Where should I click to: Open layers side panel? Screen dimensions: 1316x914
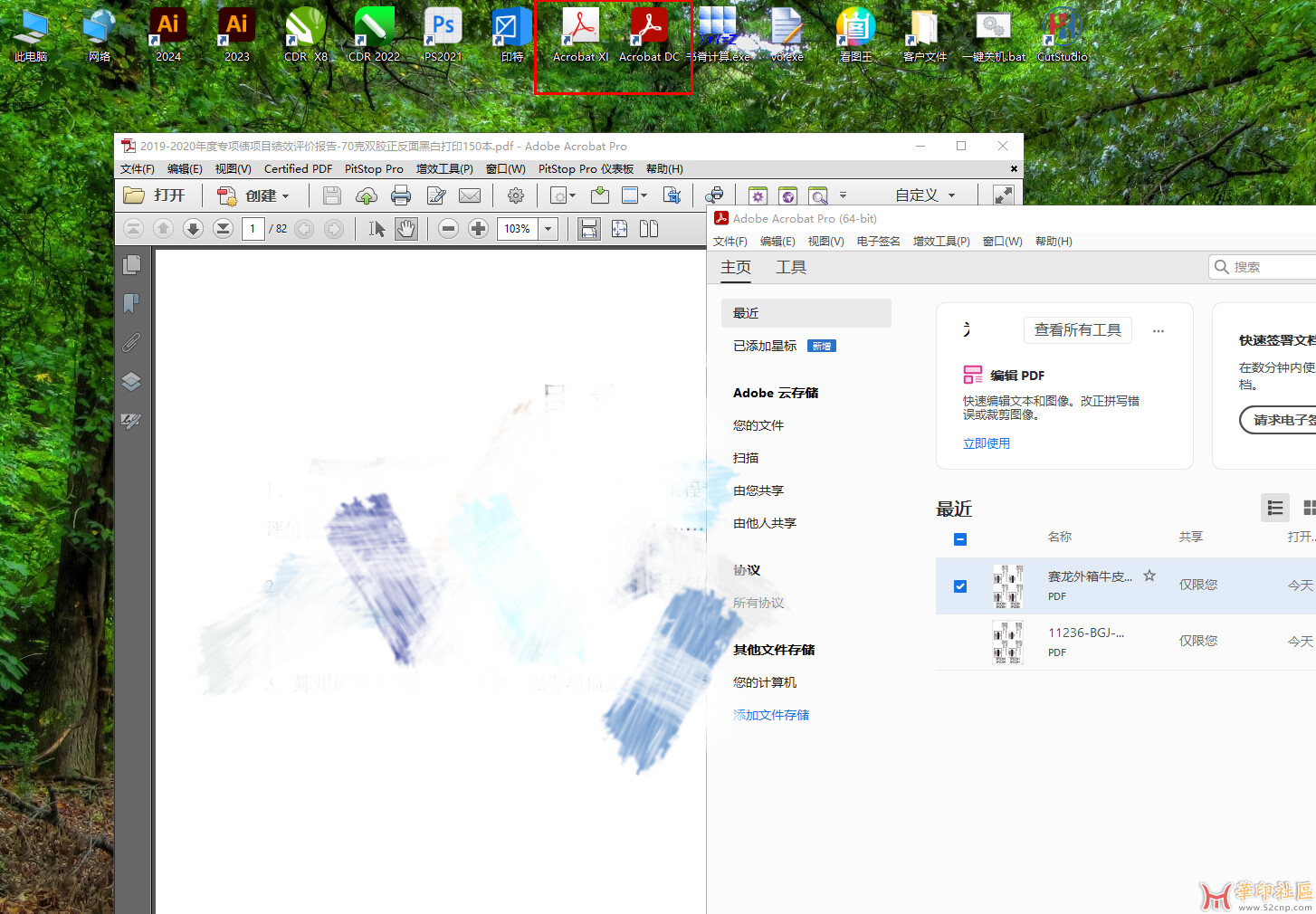click(x=131, y=381)
